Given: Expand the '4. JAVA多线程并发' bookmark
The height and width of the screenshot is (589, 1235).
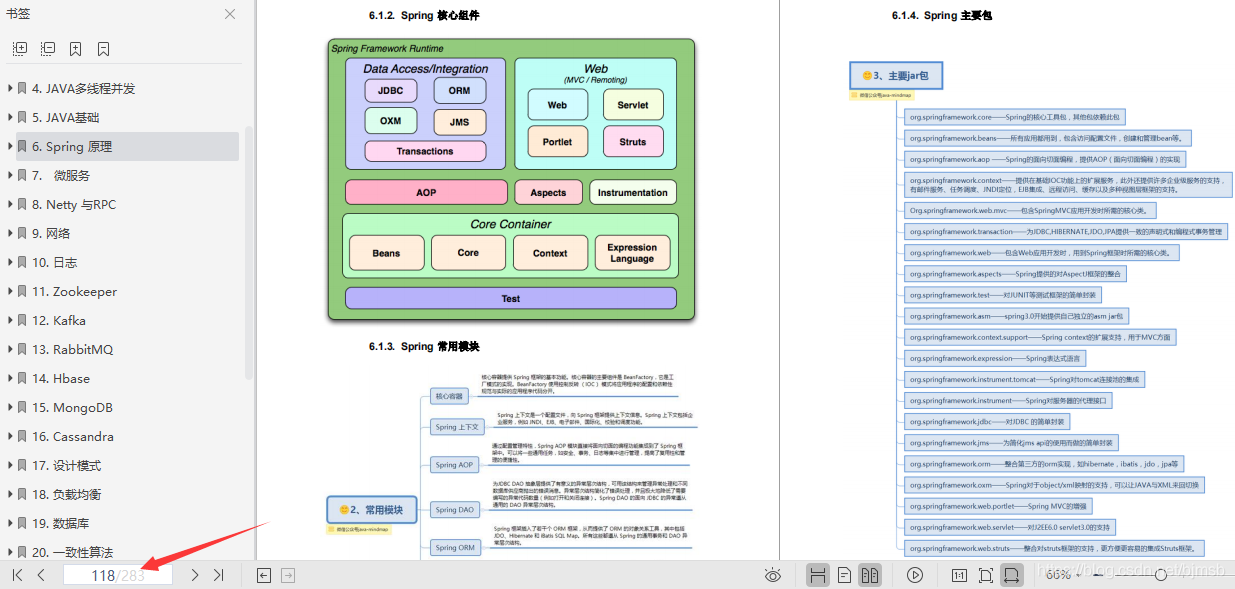Looking at the screenshot, I should tap(10, 88).
